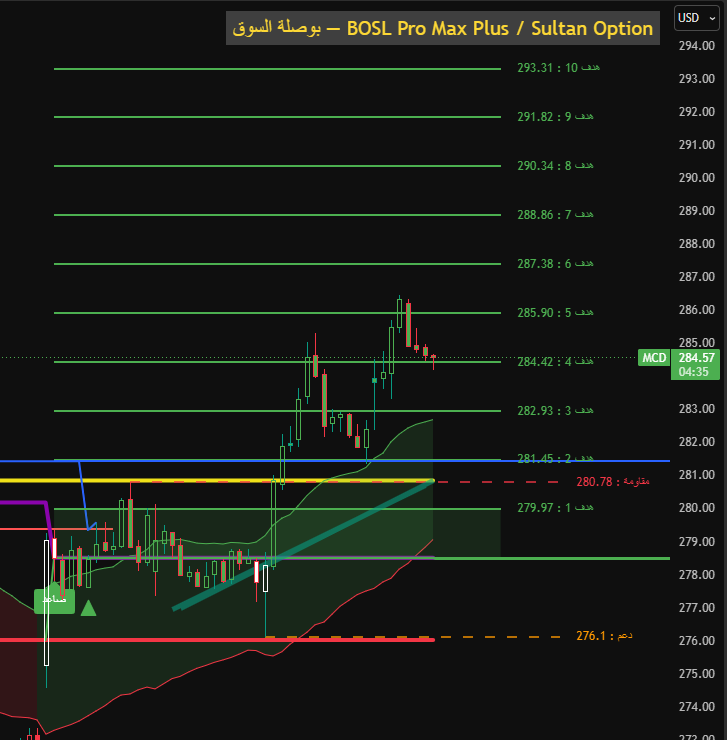The image size is (727, 740).
Task: Select the target 7 label 288.86
Action: click(x=555, y=215)
